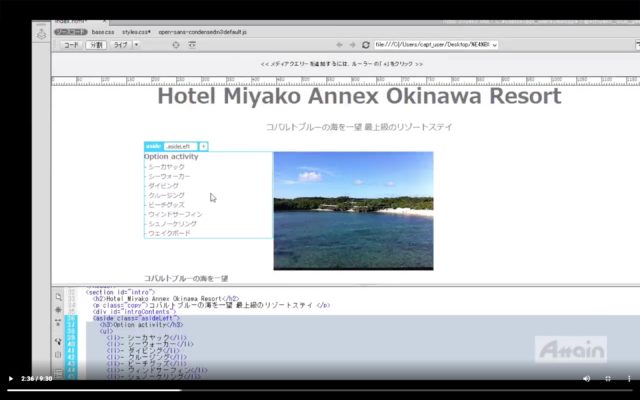The image size is (640, 400).
Task: Click the div id="introContents" code line
Action: (134, 312)
